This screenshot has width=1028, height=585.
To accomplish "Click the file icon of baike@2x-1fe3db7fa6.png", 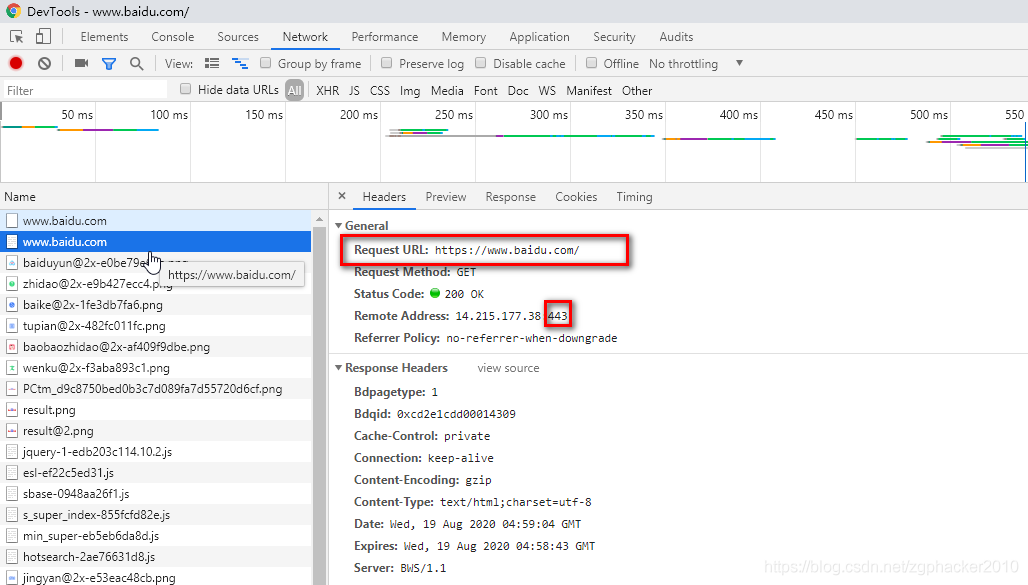I will point(12,305).
